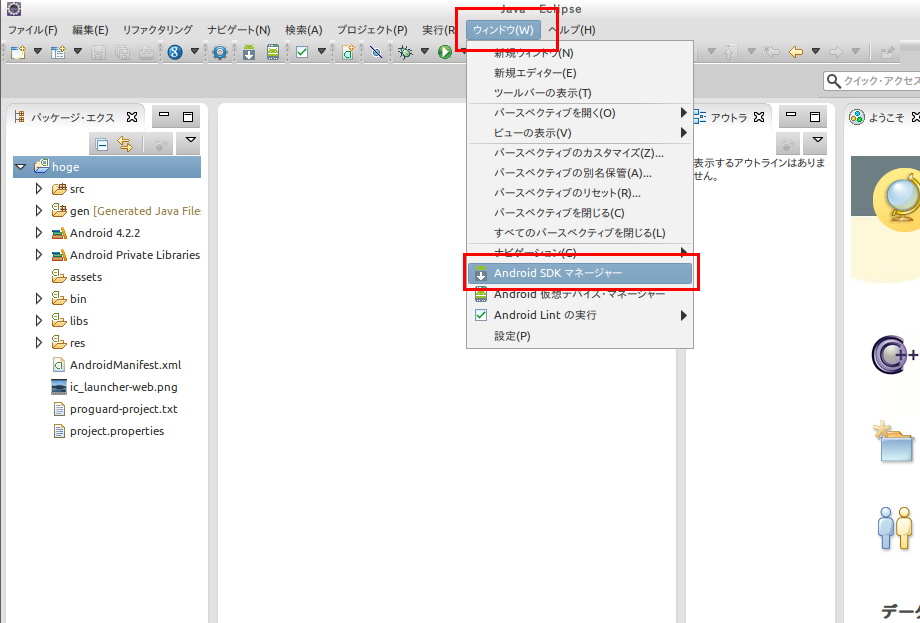Choose パースペクティブの別名保管(A)... item
920x623 pixels.
pos(580,173)
